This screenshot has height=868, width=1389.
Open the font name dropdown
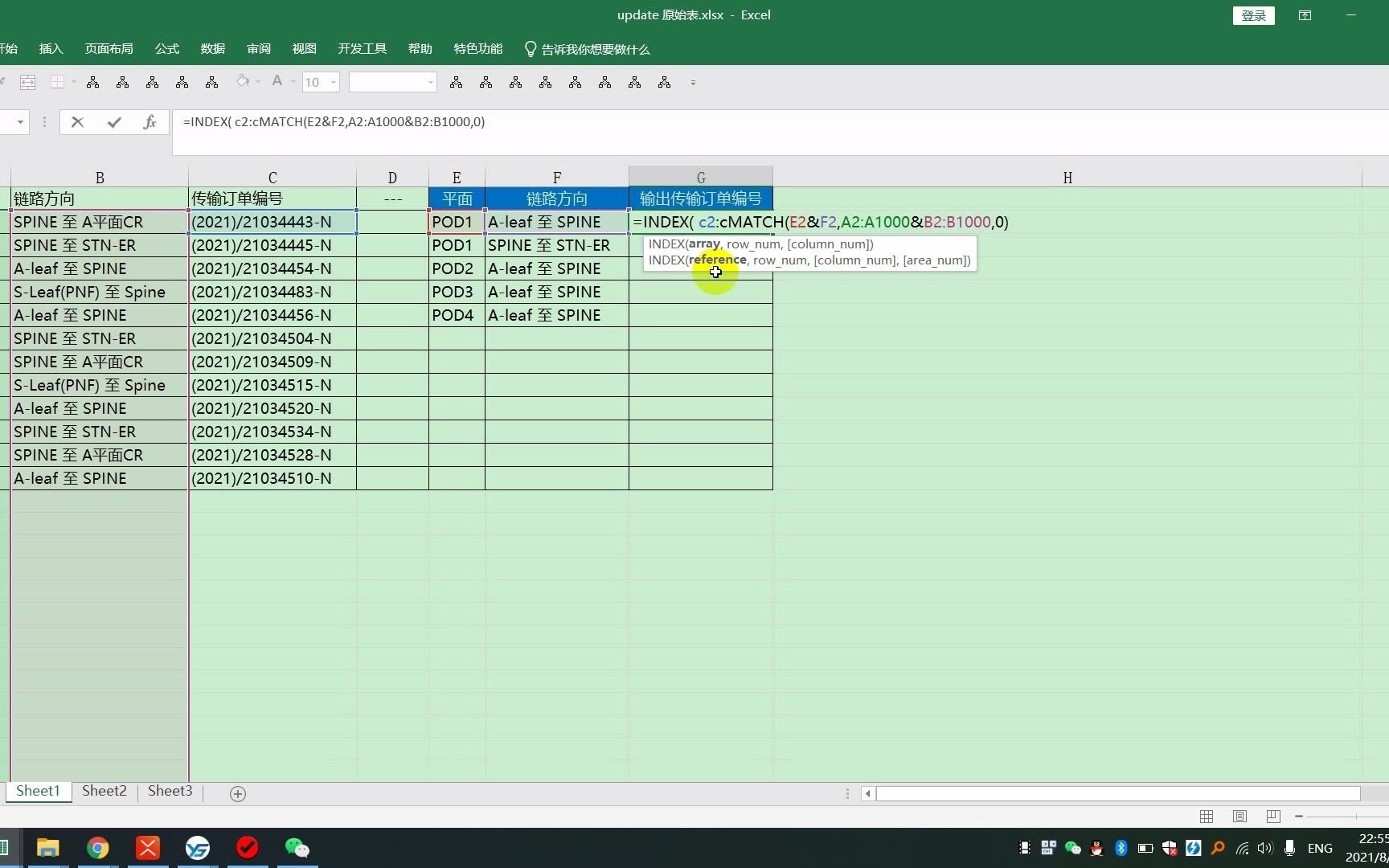pyautogui.click(x=429, y=81)
